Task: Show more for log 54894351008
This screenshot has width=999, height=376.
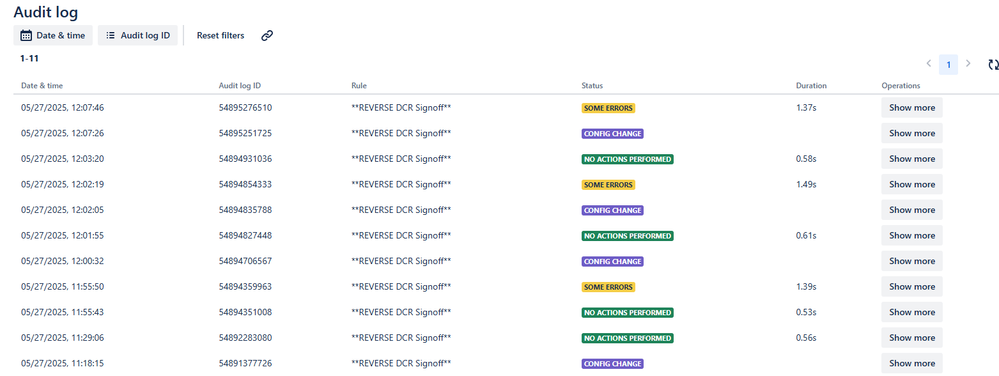Action: tap(912, 312)
